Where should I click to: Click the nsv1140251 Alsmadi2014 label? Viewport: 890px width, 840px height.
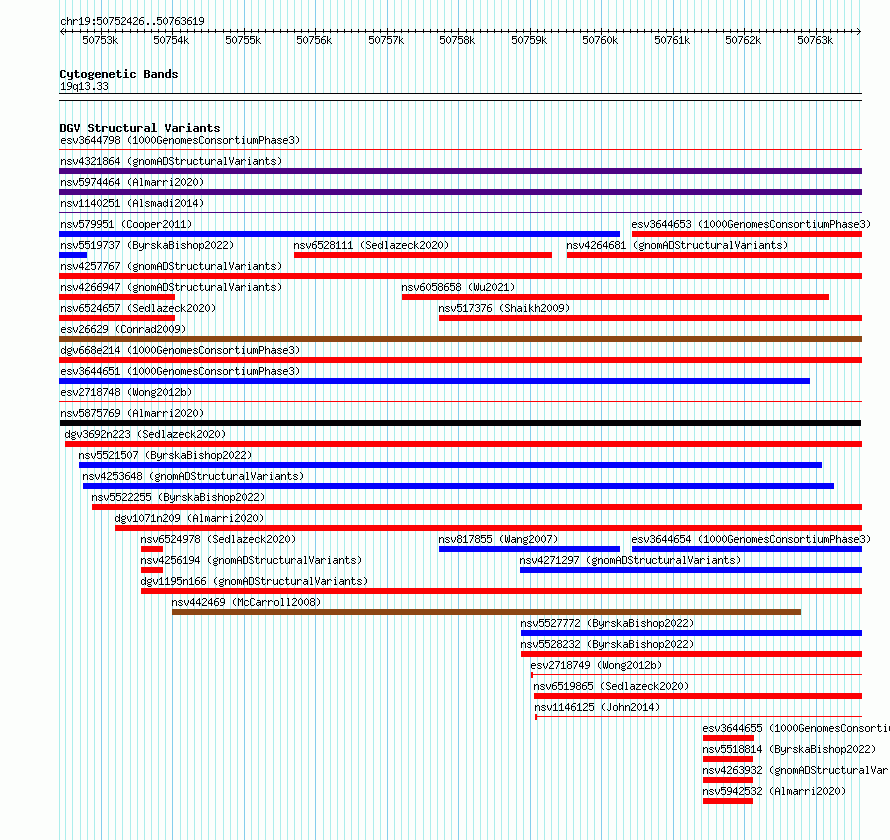(x=132, y=203)
